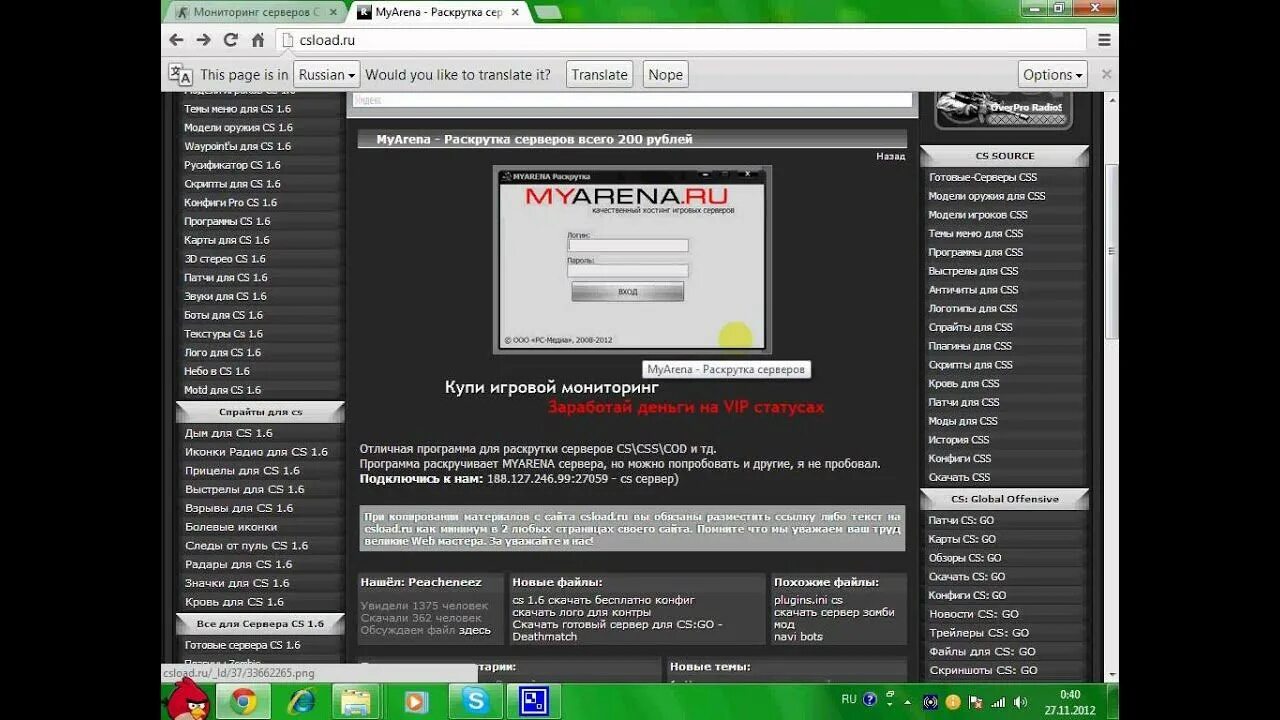This screenshot has width=1280, height=720.
Task: Open Дым для CS 1.6 link
Action: (228, 433)
